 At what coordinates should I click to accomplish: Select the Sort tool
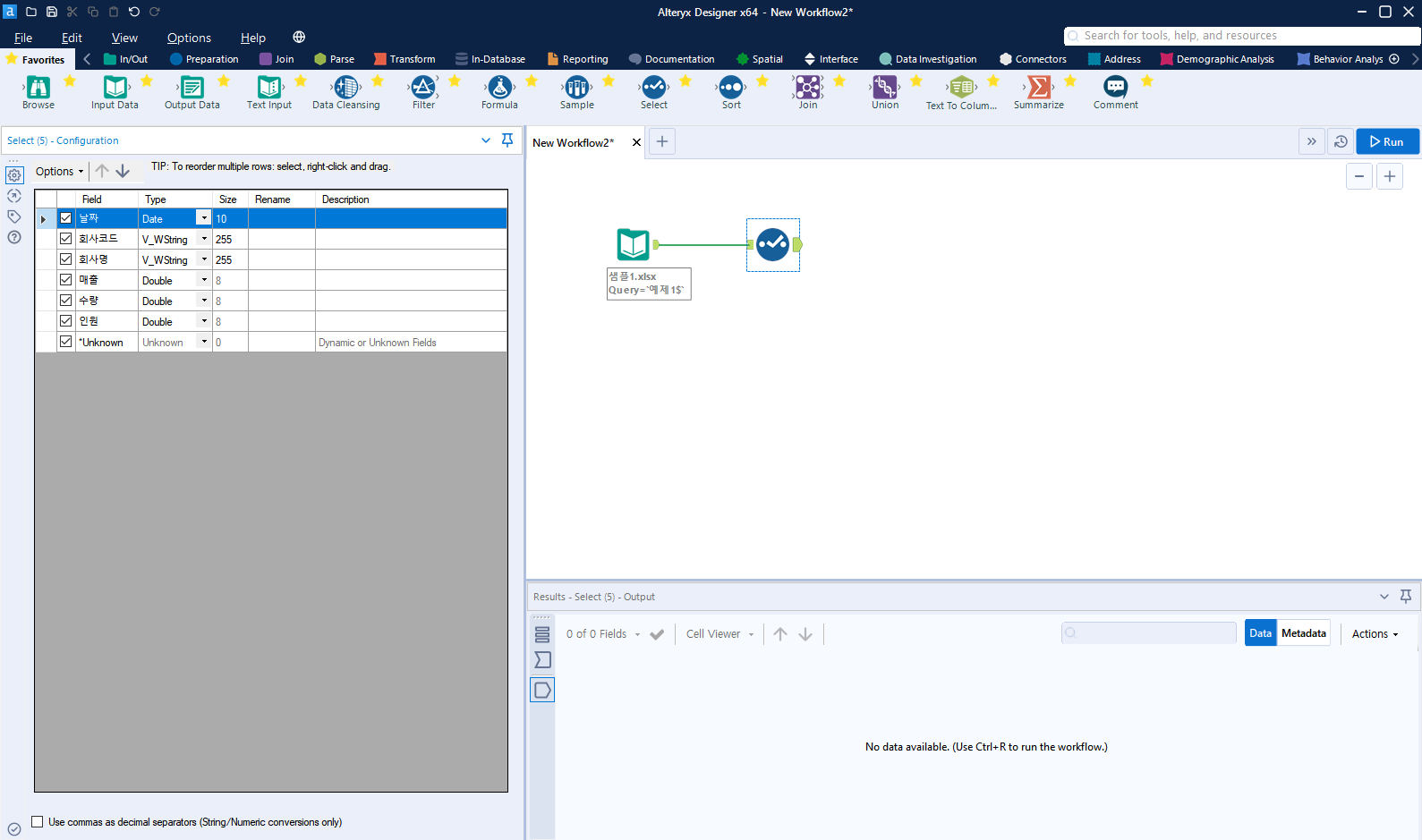pyautogui.click(x=731, y=87)
